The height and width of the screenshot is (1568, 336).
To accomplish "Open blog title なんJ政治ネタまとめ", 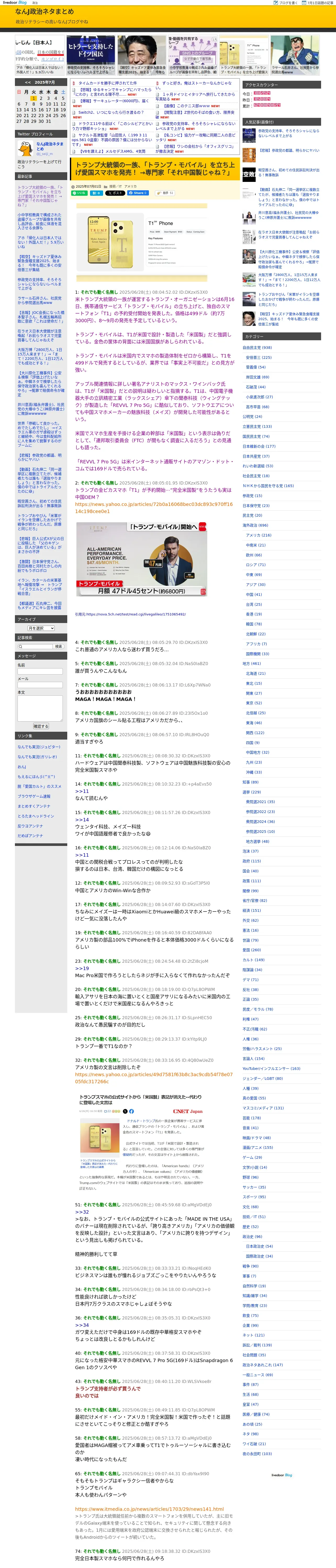I will click(44, 11).
